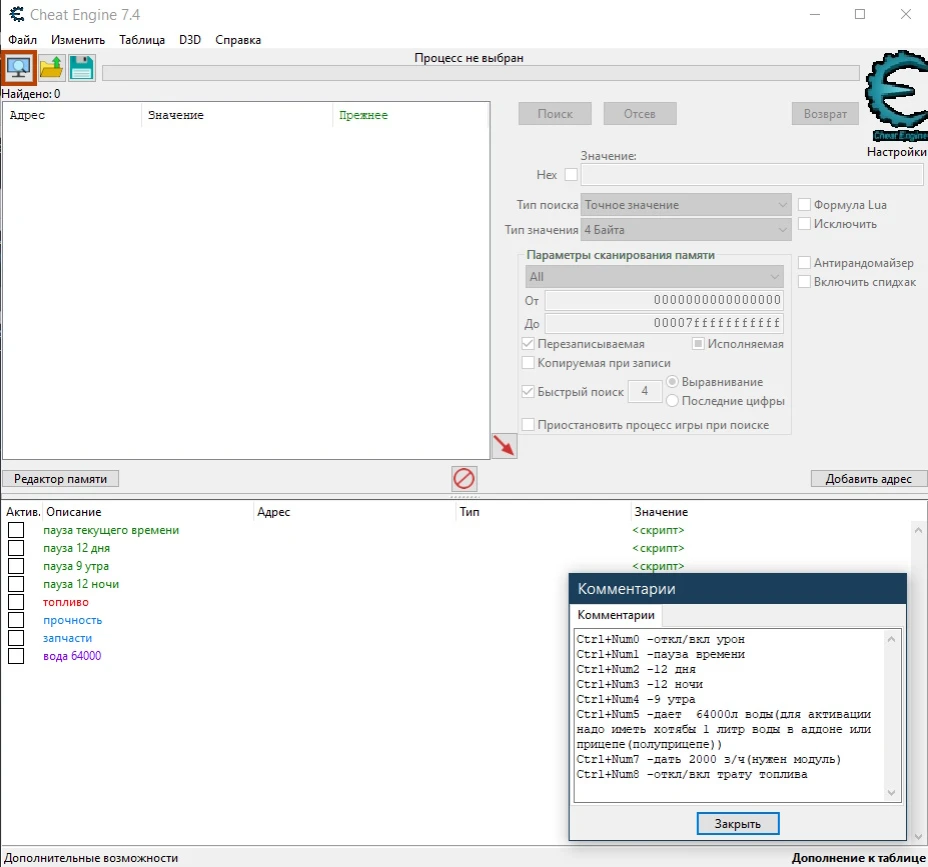
Task: Open the 'Справка' menu
Action: pos(238,40)
